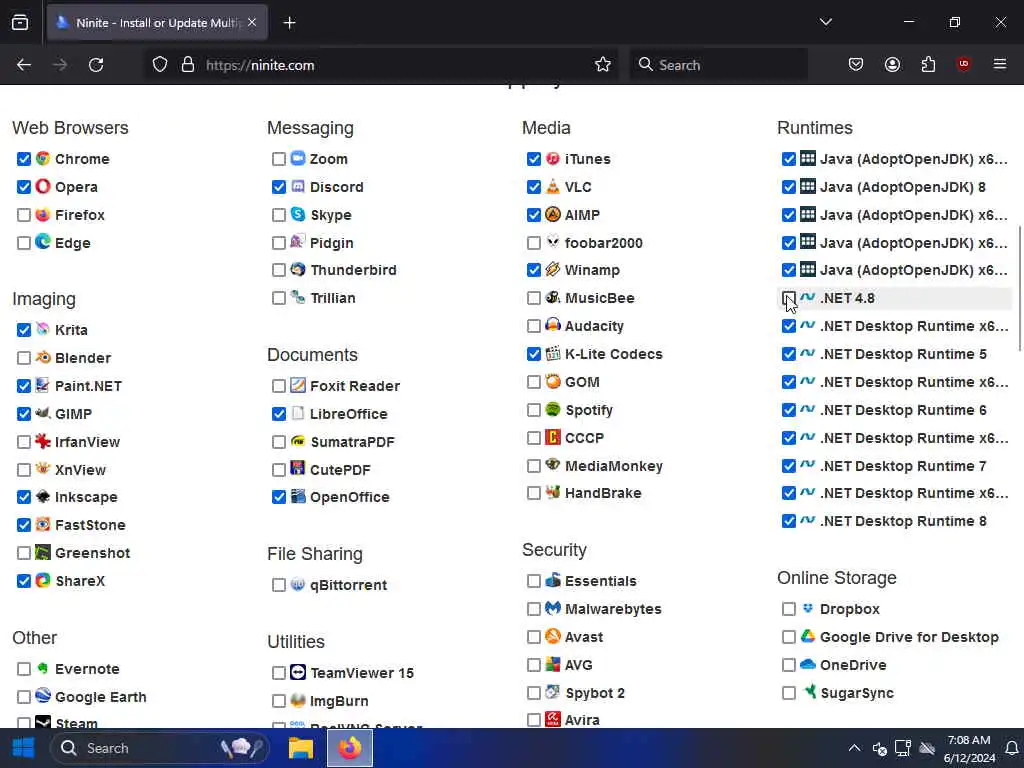
Task: Click the SumatraPDF label
Action: point(353,442)
